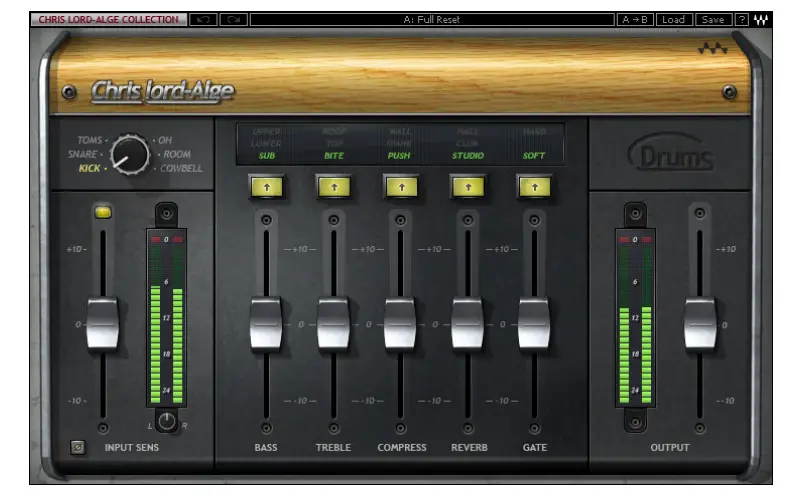Click the PUSH mode label in the display
Image resolution: width=785 pixels, height=501 pixels.
coord(399,156)
